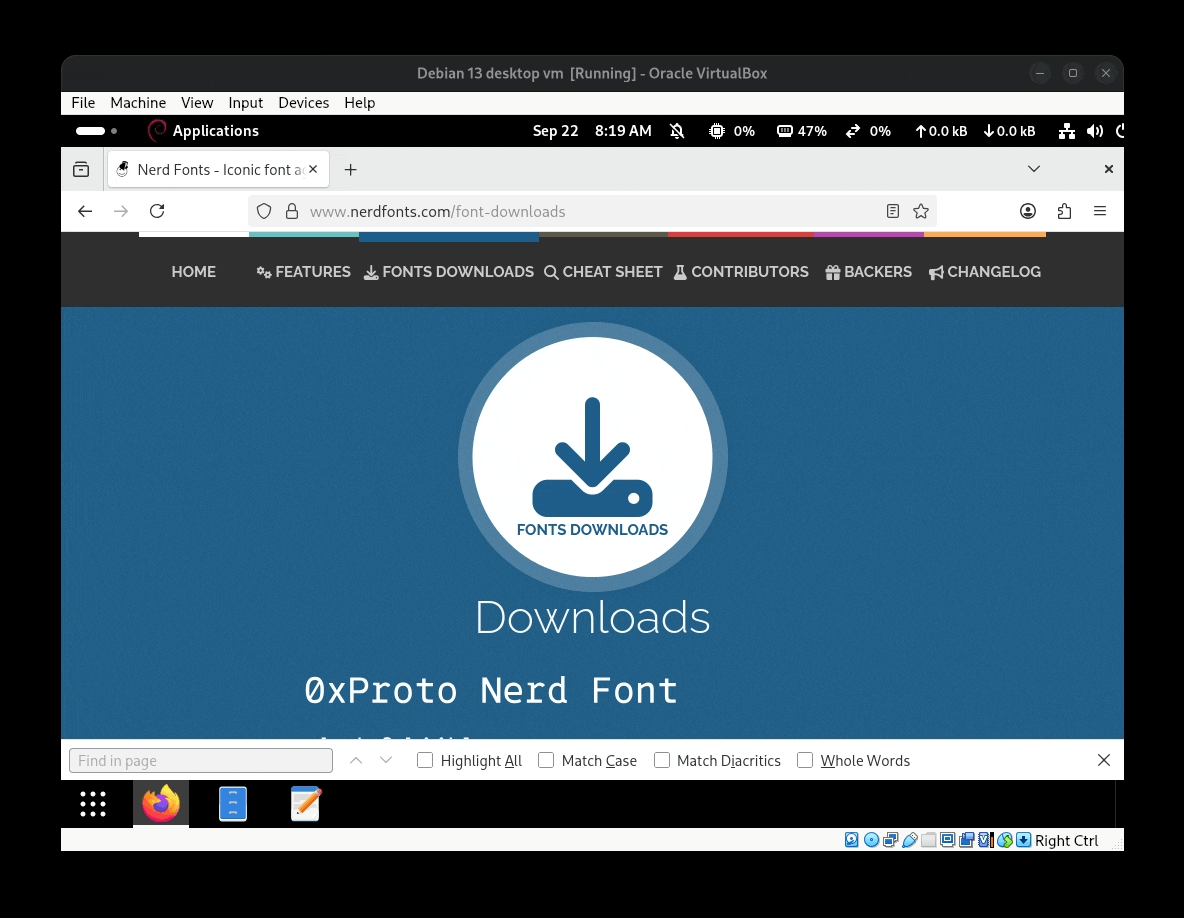Image resolution: width=1184 pixels, height=918 pixels.
Task: Open the VirtualBox Help menu
Action: pyautogui.click(x=359, y=103)
